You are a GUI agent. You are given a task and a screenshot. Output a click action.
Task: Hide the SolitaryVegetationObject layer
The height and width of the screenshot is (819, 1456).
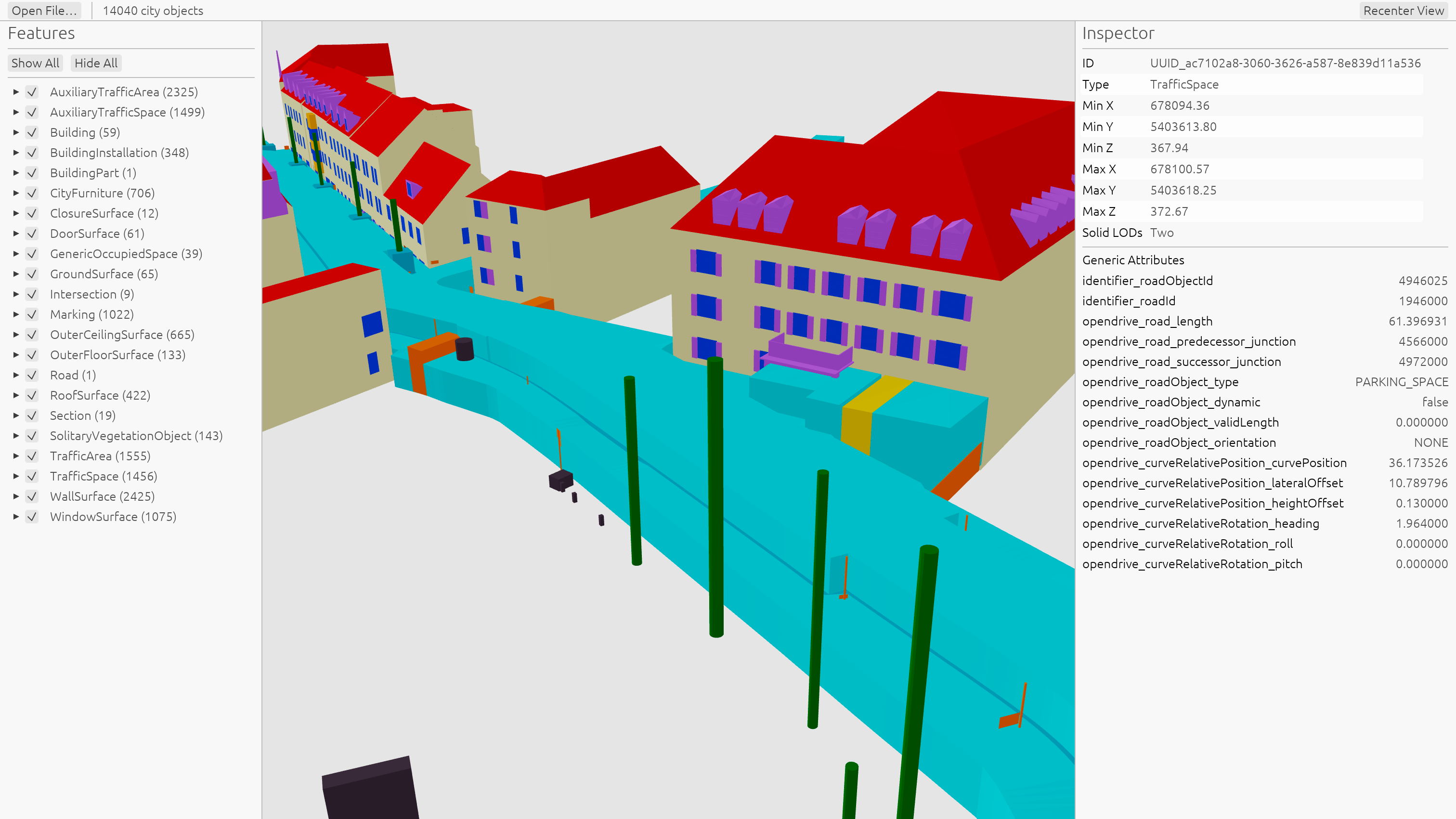click(32, 436)
